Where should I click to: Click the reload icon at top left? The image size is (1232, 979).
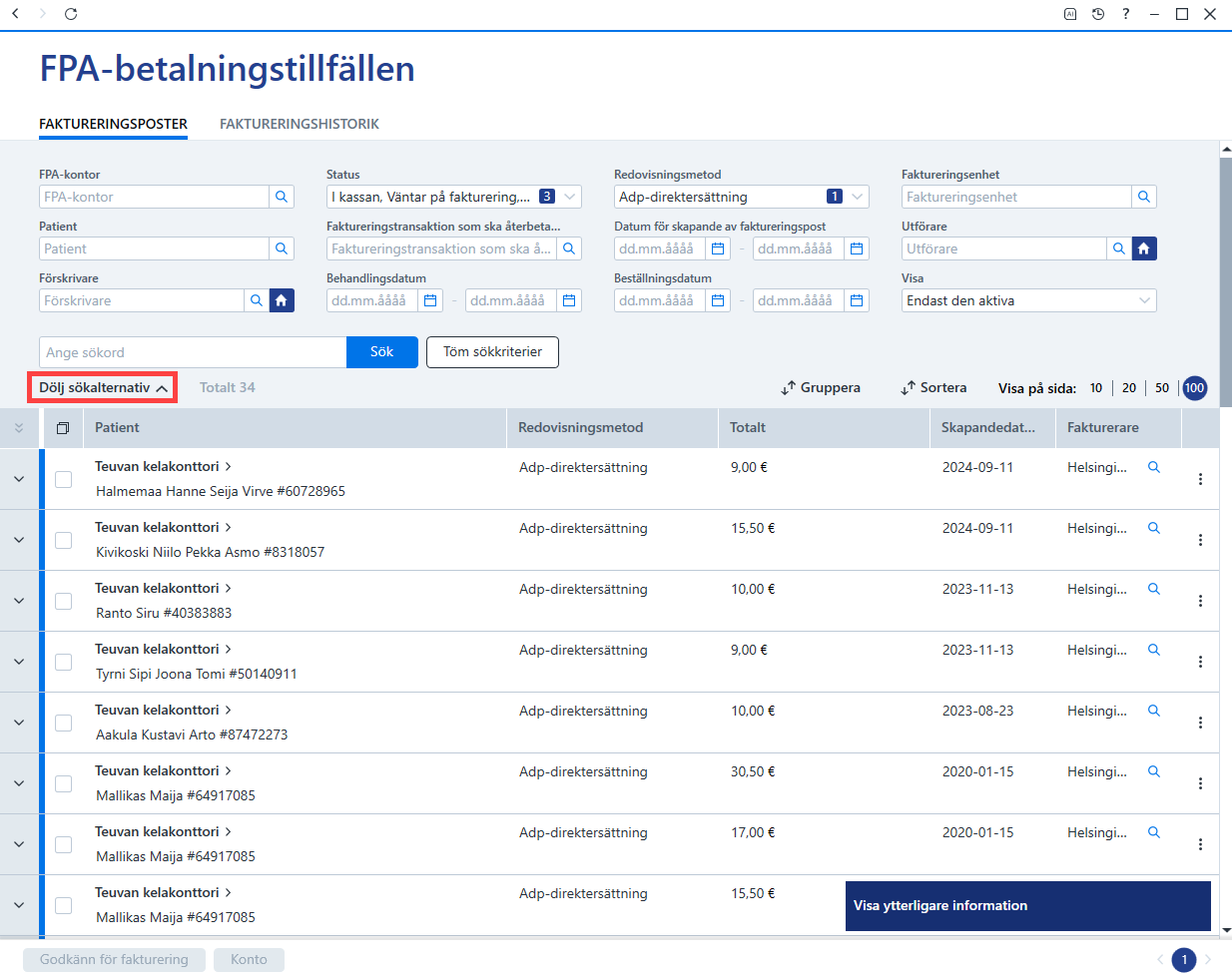pyautogui.click(x=71, y=14)
